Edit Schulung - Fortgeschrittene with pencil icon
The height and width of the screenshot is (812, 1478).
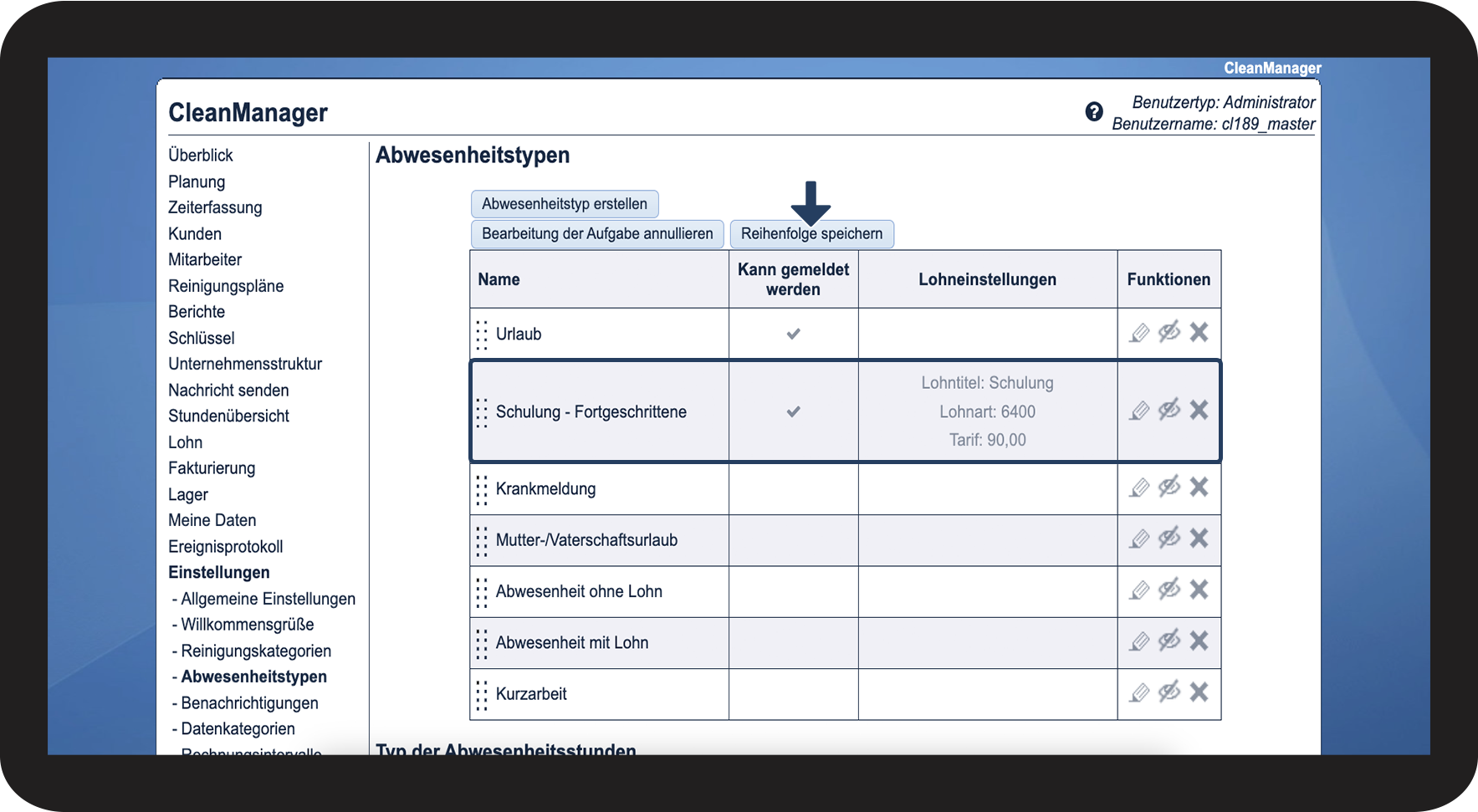pos(1139,411)
